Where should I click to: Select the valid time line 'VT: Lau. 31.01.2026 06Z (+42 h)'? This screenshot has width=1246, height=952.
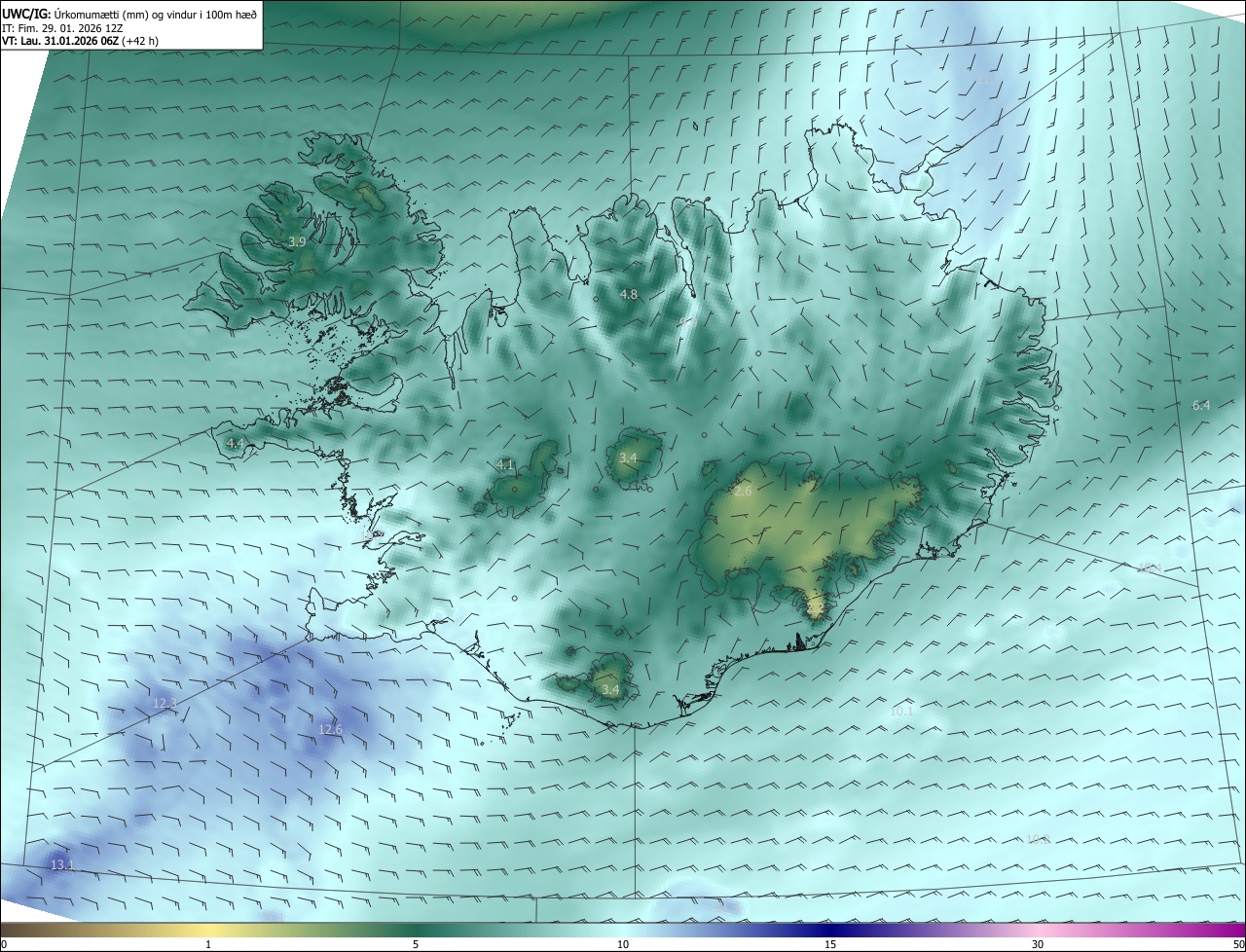coord(81,42)
